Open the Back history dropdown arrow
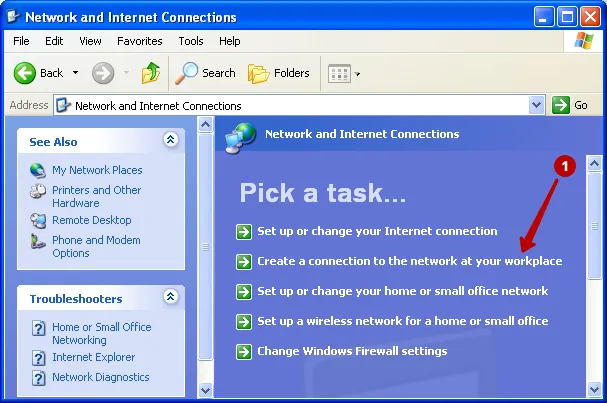The image size is (607, 403). coord(75,73)
